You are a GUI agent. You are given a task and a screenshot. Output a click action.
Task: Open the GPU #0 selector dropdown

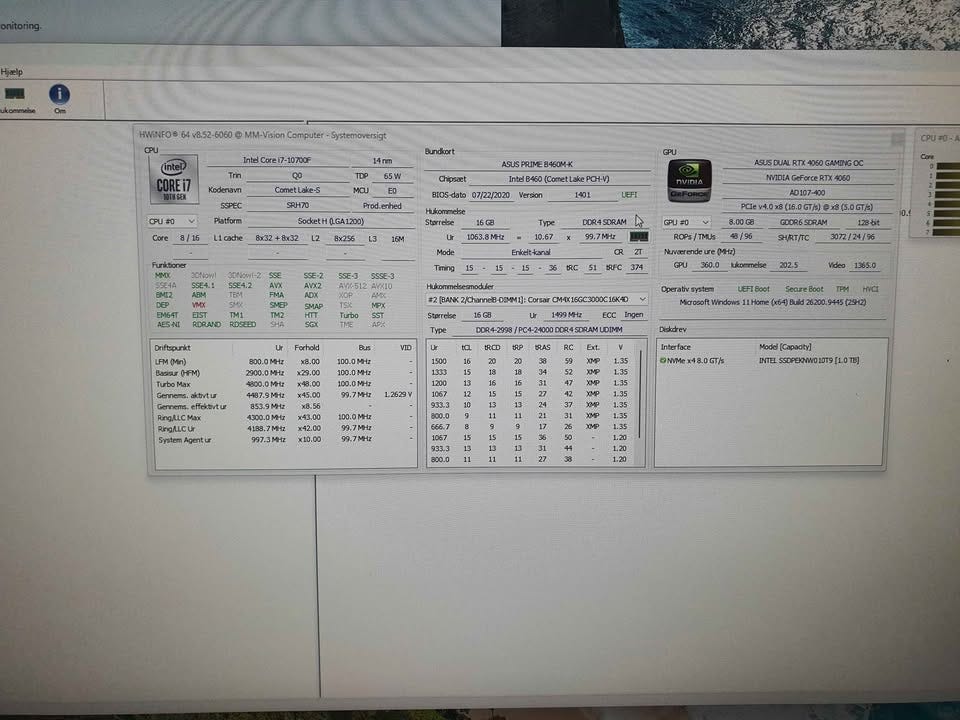[686, 222]
